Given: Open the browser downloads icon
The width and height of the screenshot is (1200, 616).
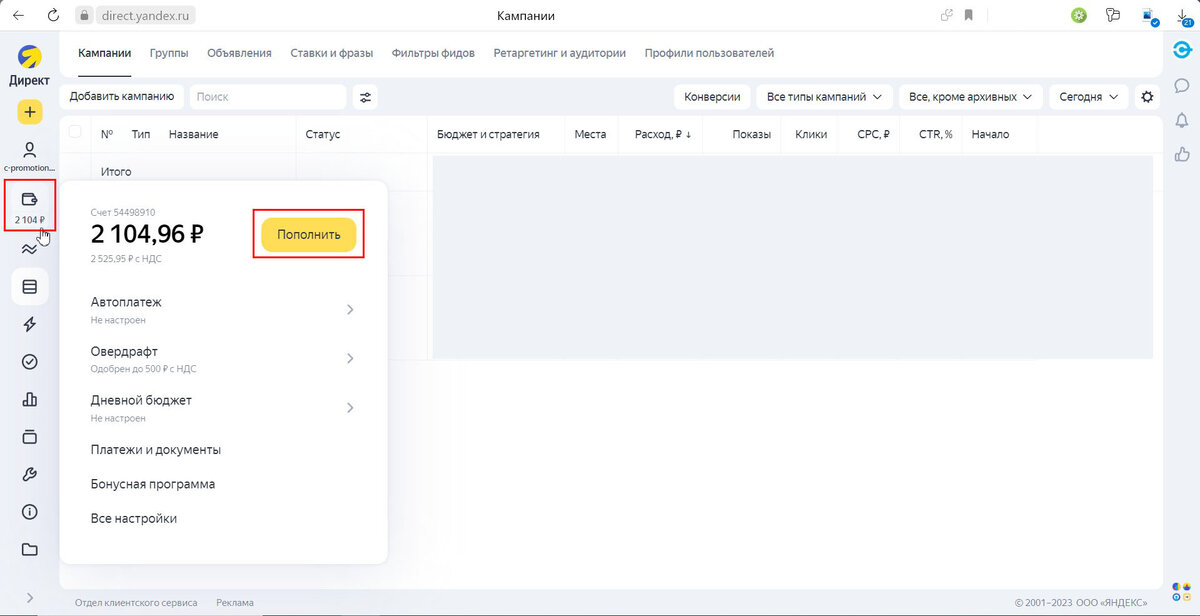Looking at the screenshot, I should [1186, 15].
